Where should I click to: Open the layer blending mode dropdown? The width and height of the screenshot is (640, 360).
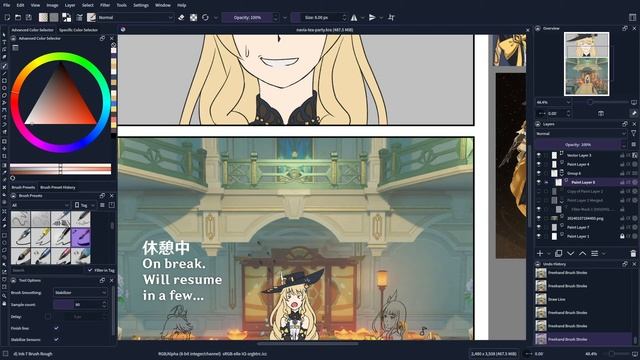coord(581,133)
